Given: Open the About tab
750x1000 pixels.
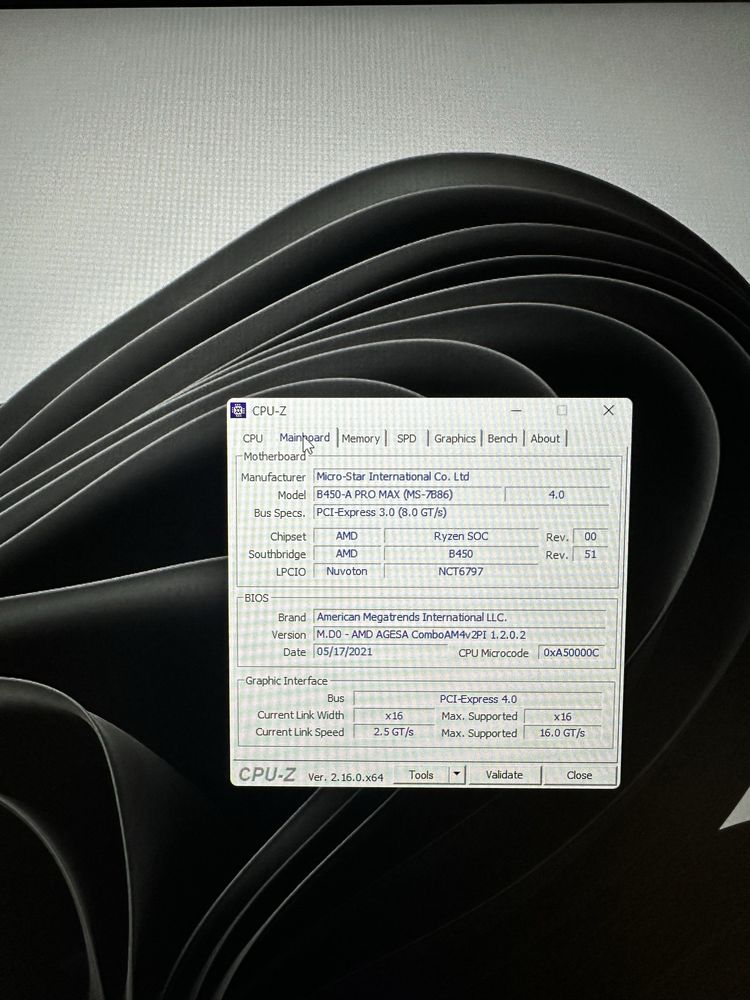Looking at the screenshot, I should (x=545, y=438).
